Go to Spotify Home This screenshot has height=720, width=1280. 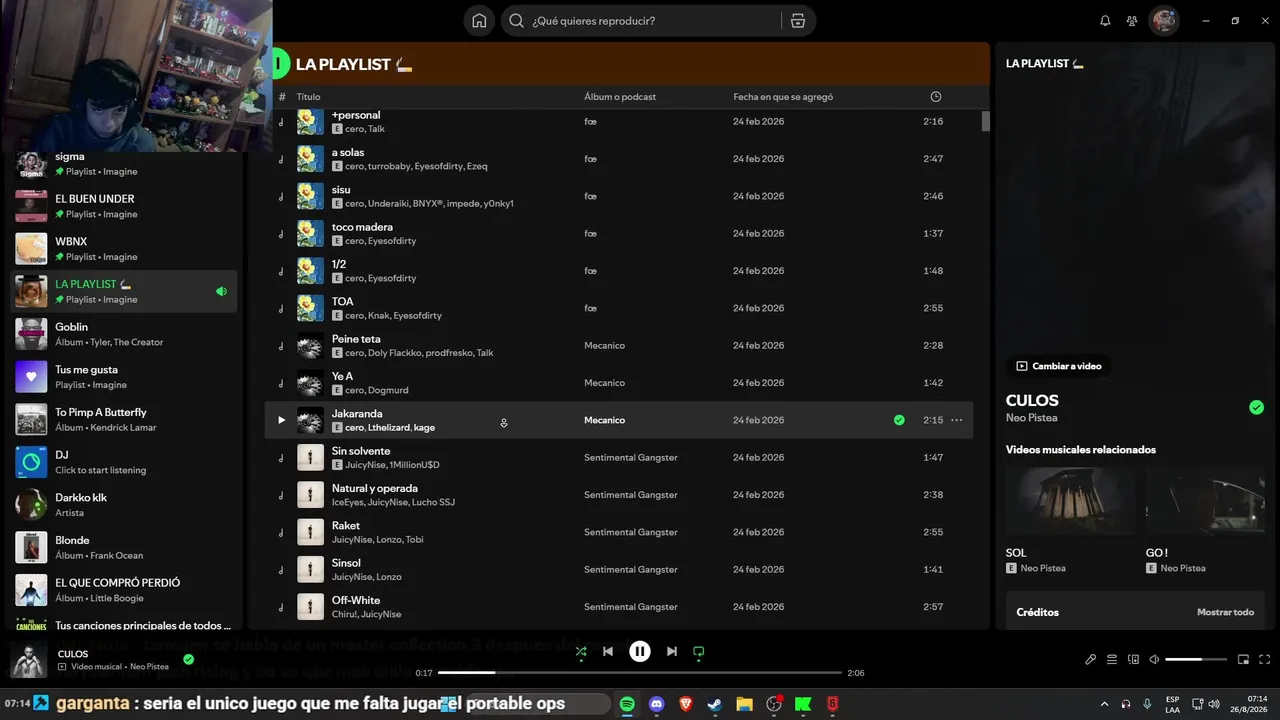(x=479, y=21)
